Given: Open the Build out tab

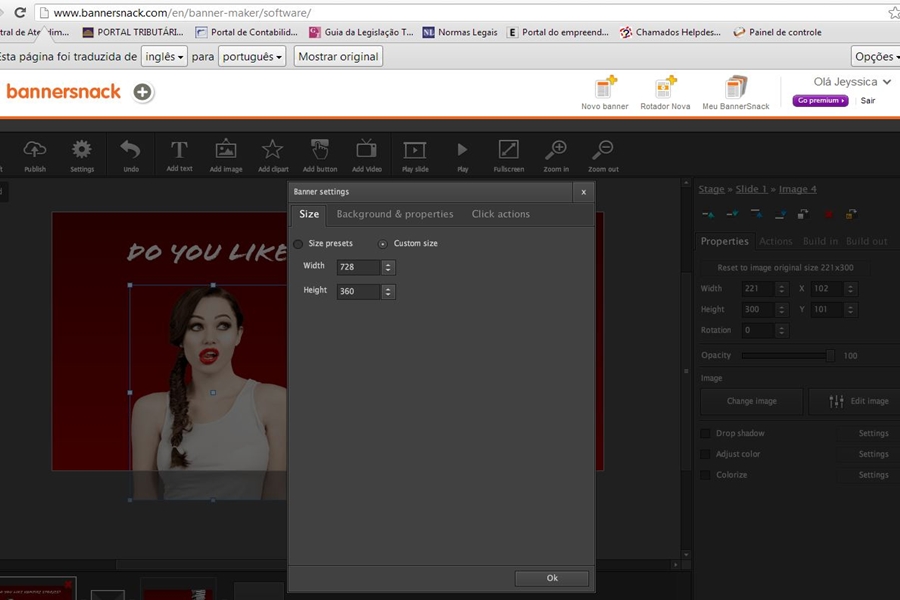Looking at the screenshot, I should point(867,241).
